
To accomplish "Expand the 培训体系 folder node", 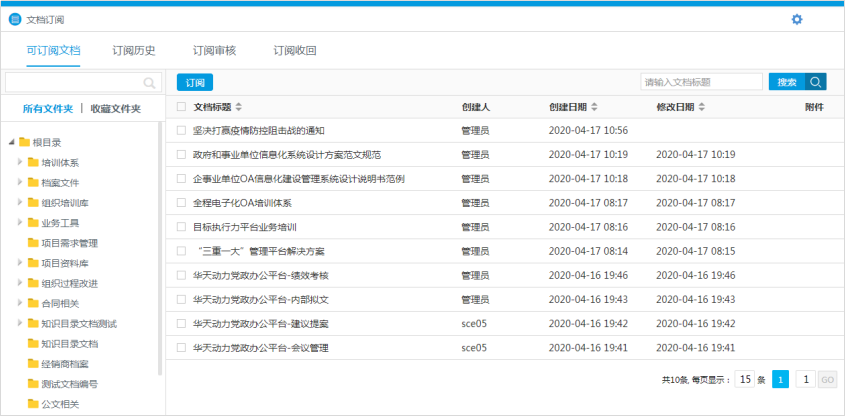I will [20, 162].
